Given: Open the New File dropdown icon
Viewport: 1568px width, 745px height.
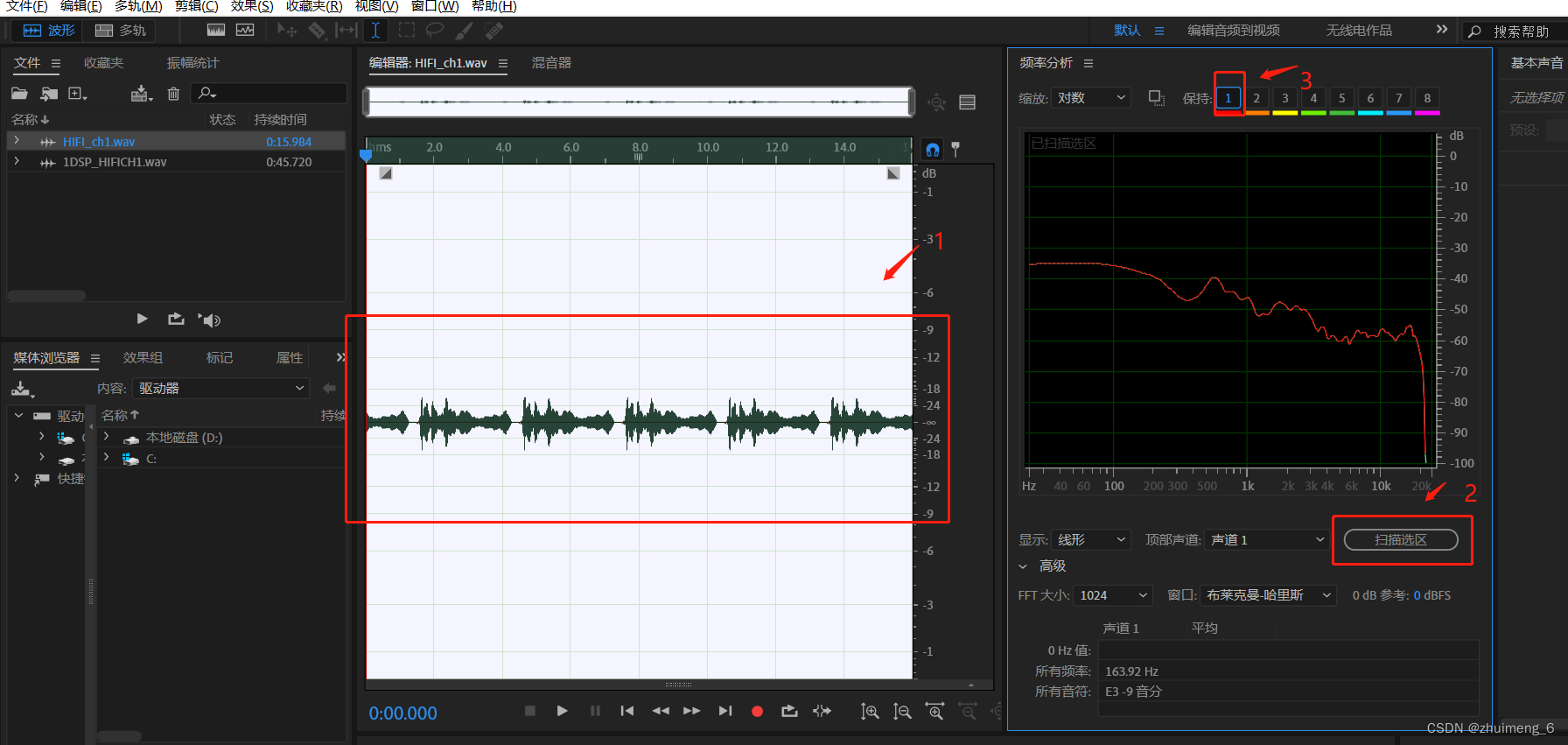Looking at the screenshot, I should pyautogui.click(x=78, y=94).
